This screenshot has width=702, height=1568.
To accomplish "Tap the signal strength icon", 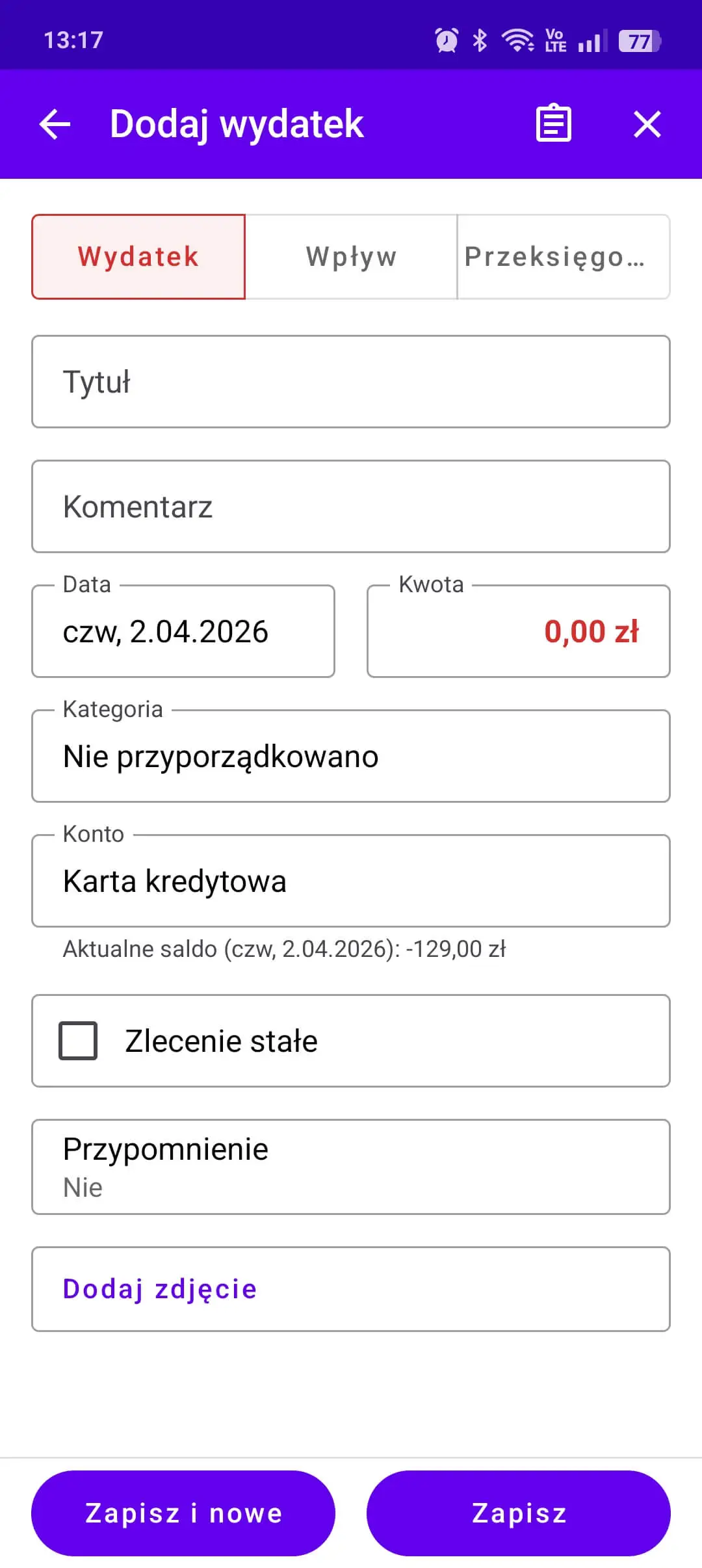I will tap(591, 41).
